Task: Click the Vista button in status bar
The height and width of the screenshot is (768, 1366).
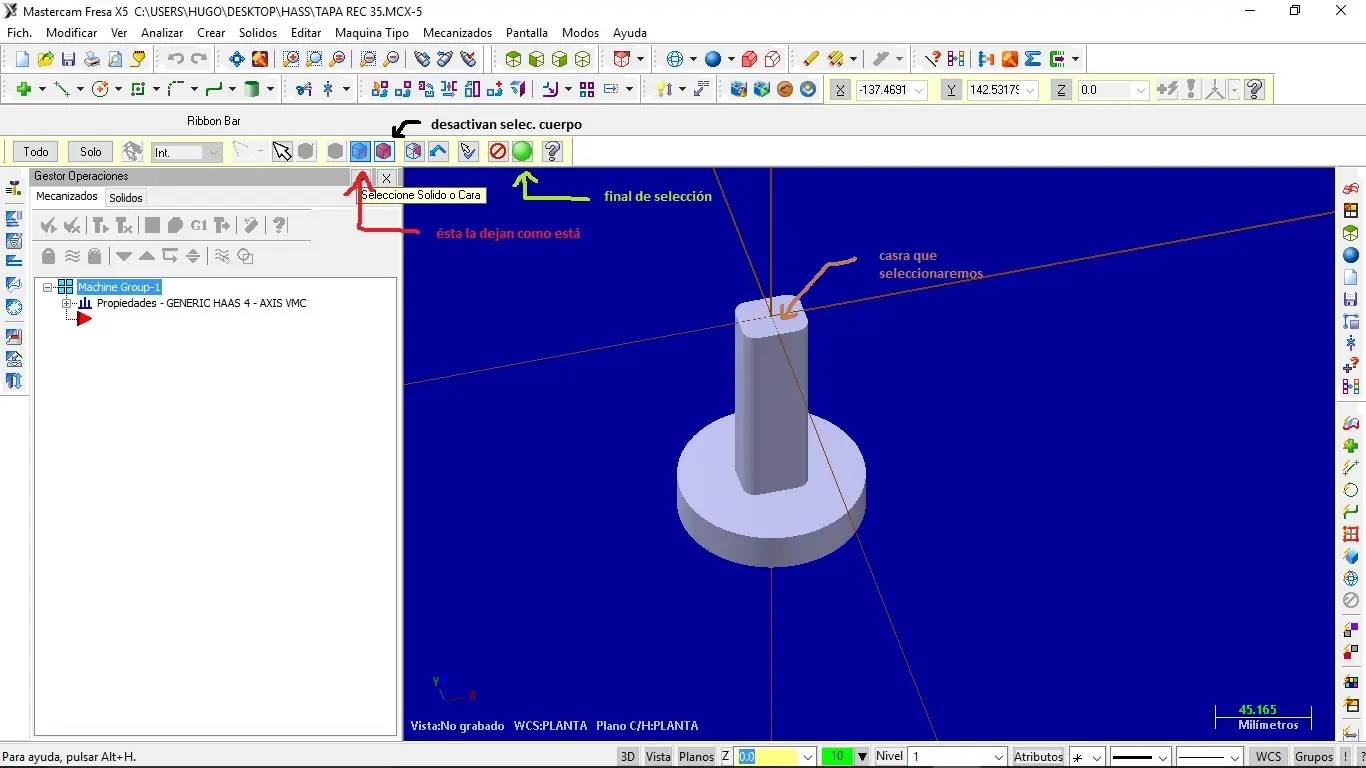Action: (x=658, y=756)
